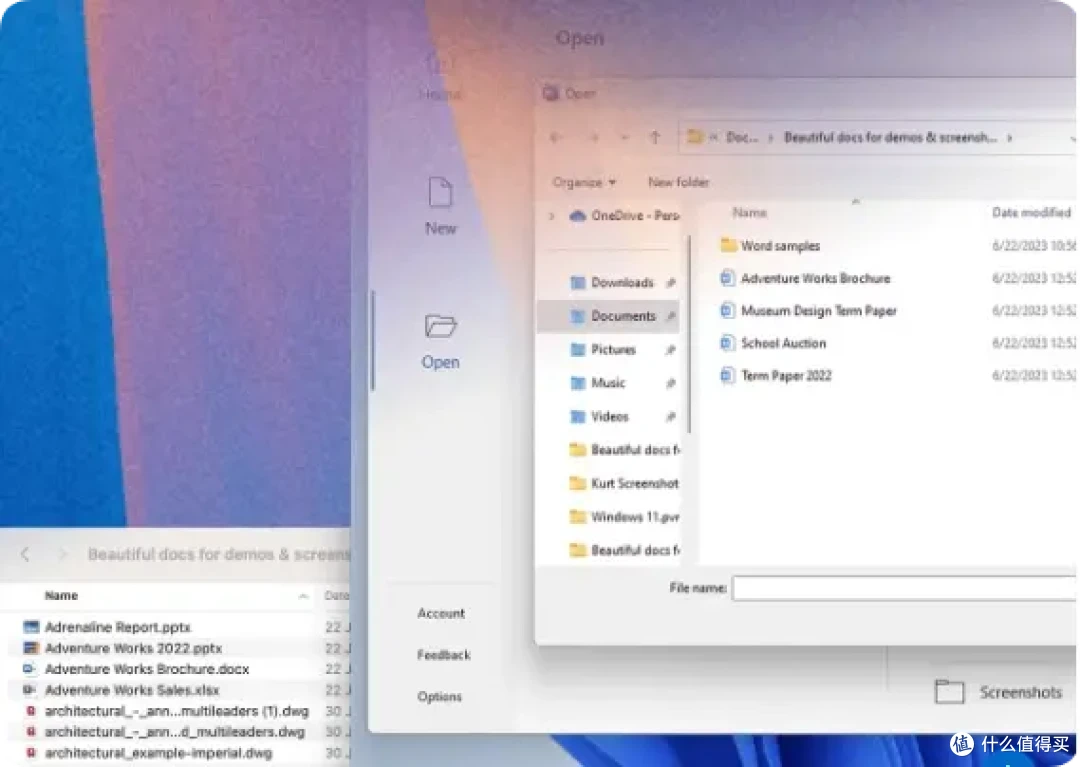Image resolution: width=1080 pixels, height=767 pixels.
Task: Open Options from the Word sidebar
Action: 440,696
